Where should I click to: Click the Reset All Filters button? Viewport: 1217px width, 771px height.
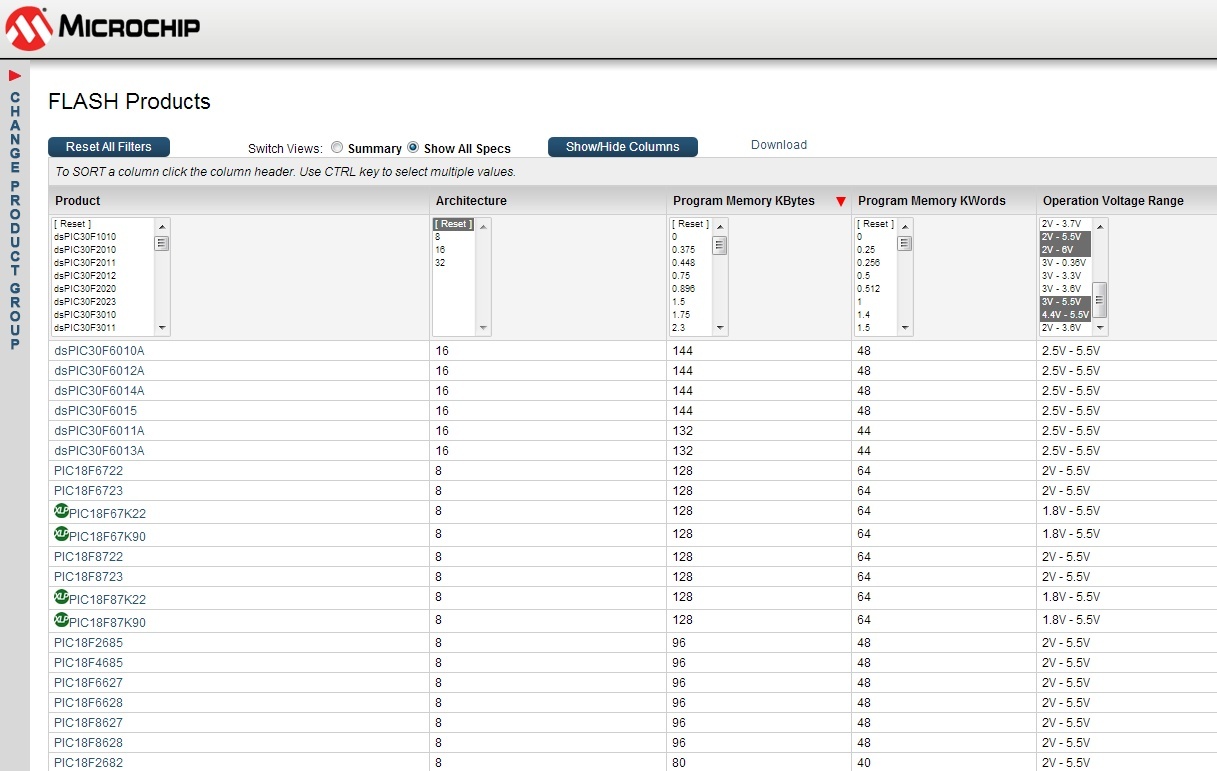[109, 147]
